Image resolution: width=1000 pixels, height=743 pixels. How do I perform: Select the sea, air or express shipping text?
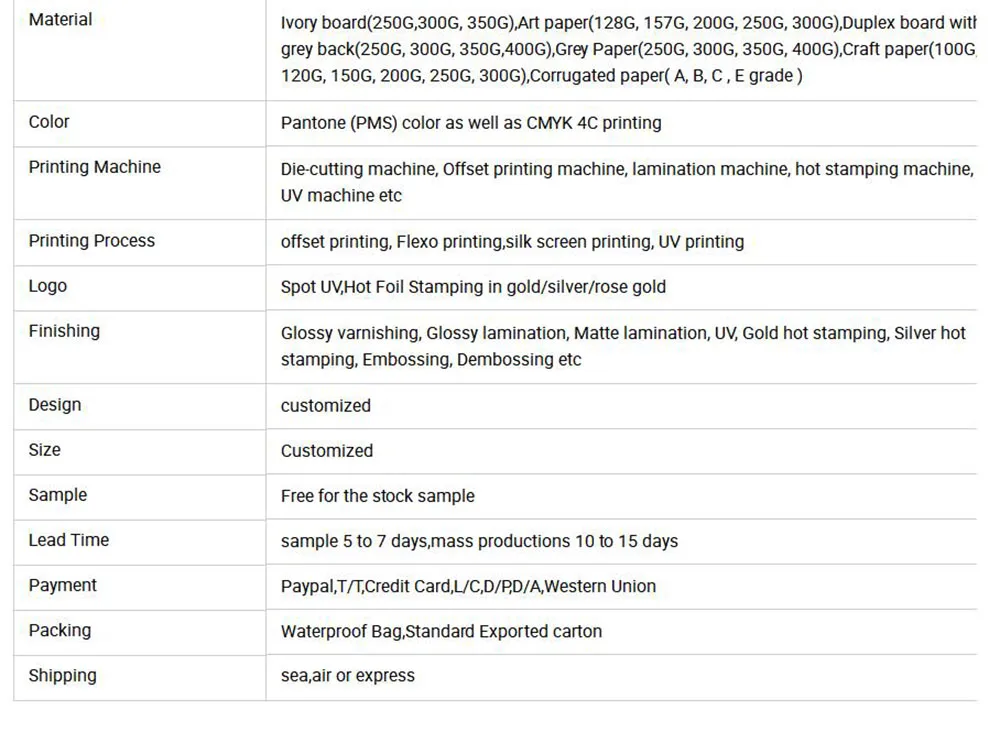347,676
